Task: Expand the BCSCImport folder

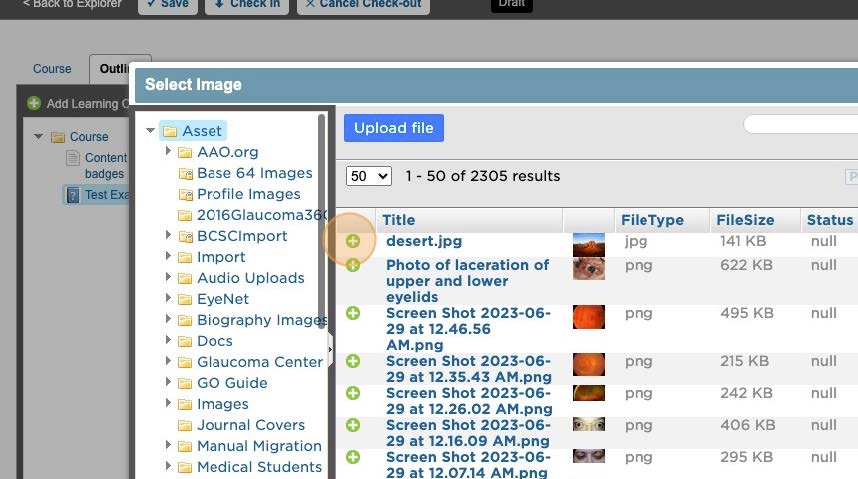Action: point(168,234)
